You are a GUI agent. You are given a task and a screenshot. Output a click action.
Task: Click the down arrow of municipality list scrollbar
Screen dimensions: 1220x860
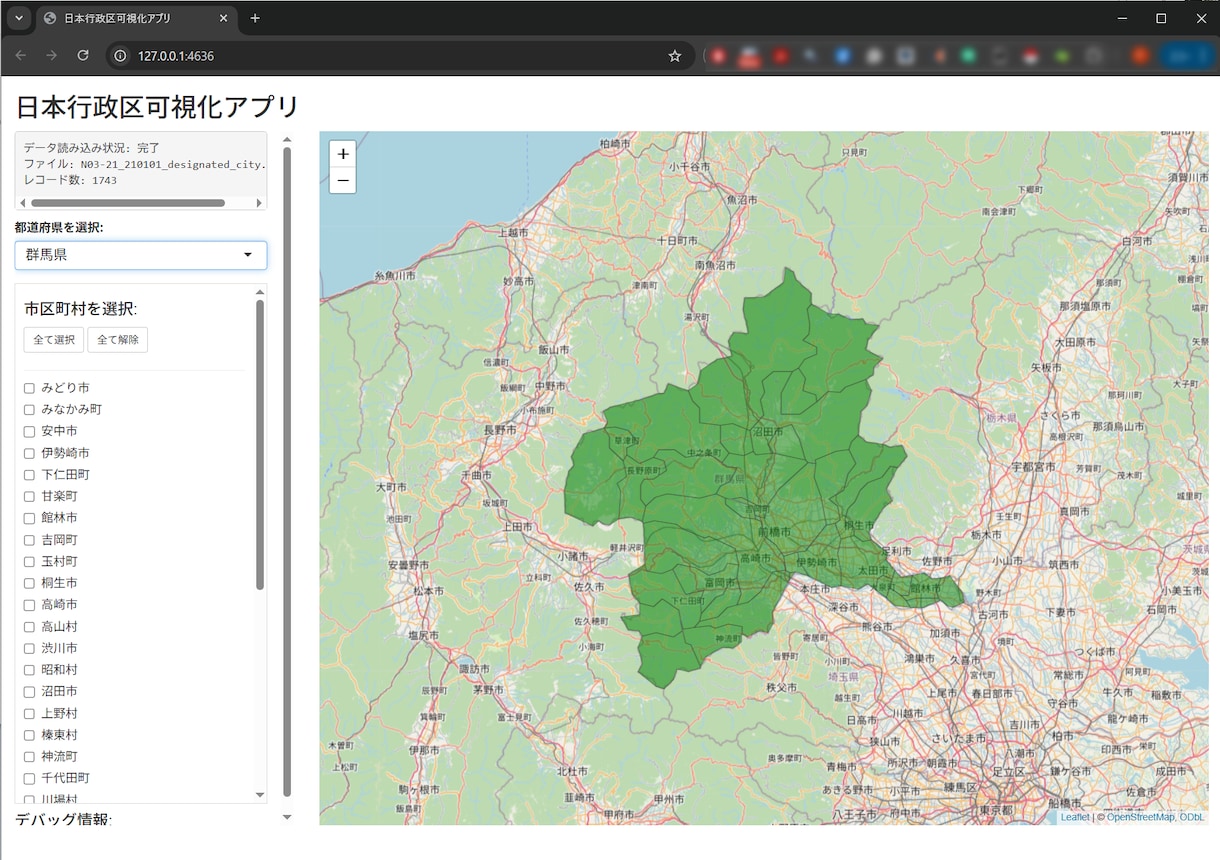coord(260,795)
